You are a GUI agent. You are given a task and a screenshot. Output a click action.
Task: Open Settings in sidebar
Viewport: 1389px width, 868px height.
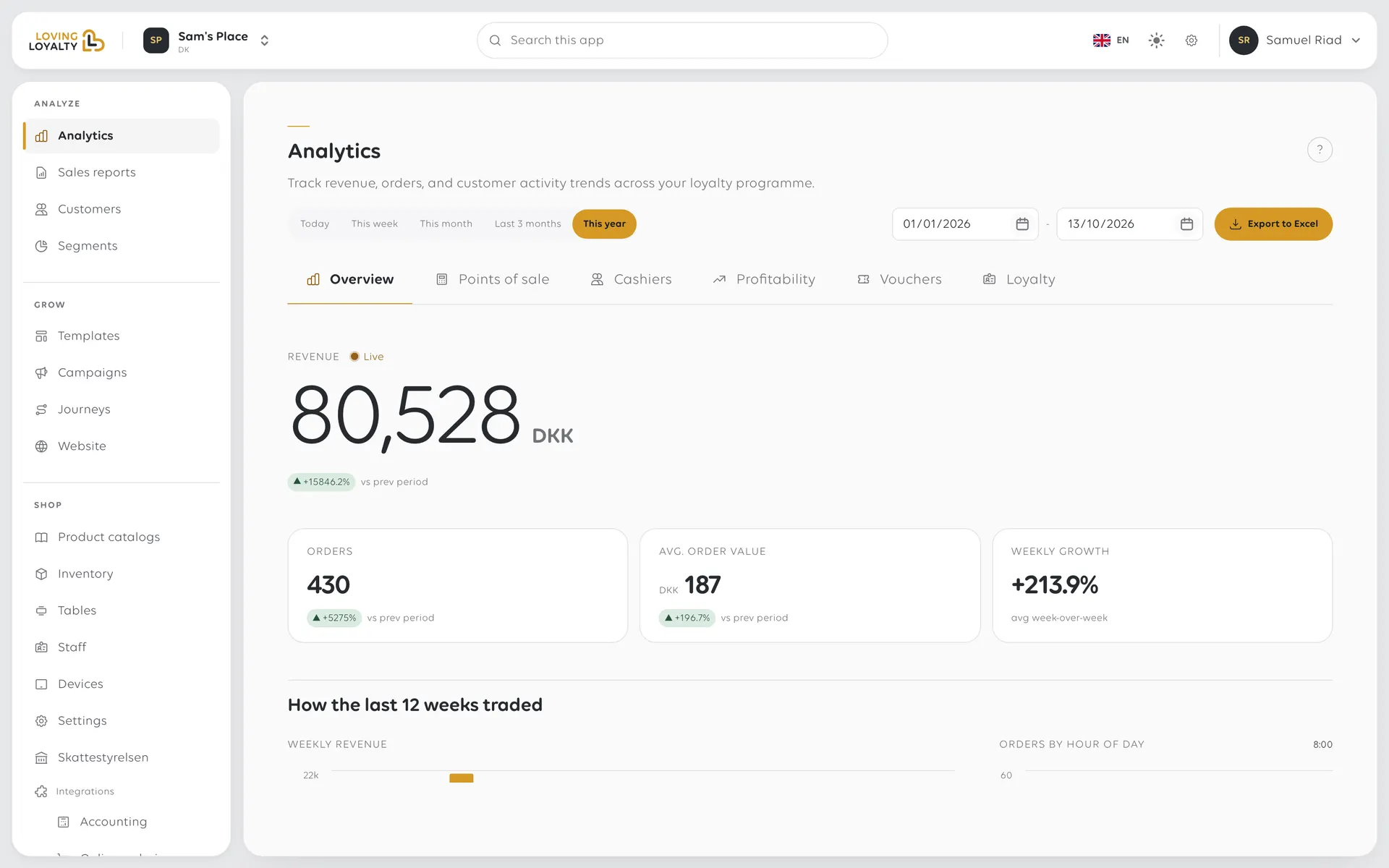tap(122, 721)
